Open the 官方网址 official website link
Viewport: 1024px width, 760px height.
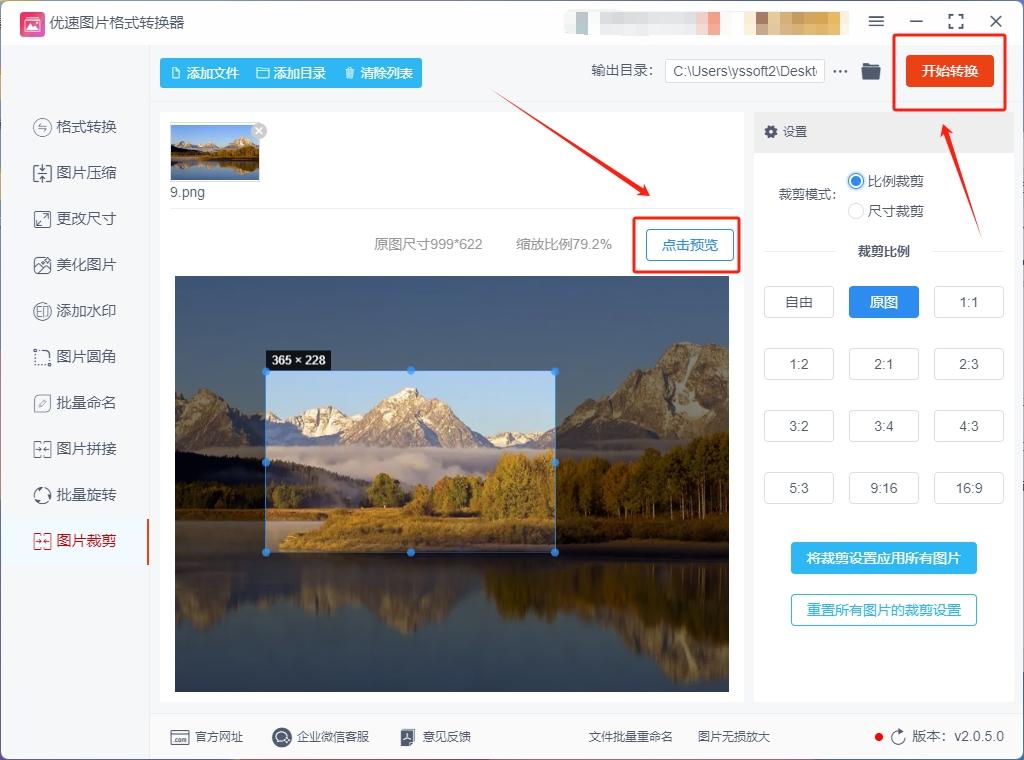[206, 737]
